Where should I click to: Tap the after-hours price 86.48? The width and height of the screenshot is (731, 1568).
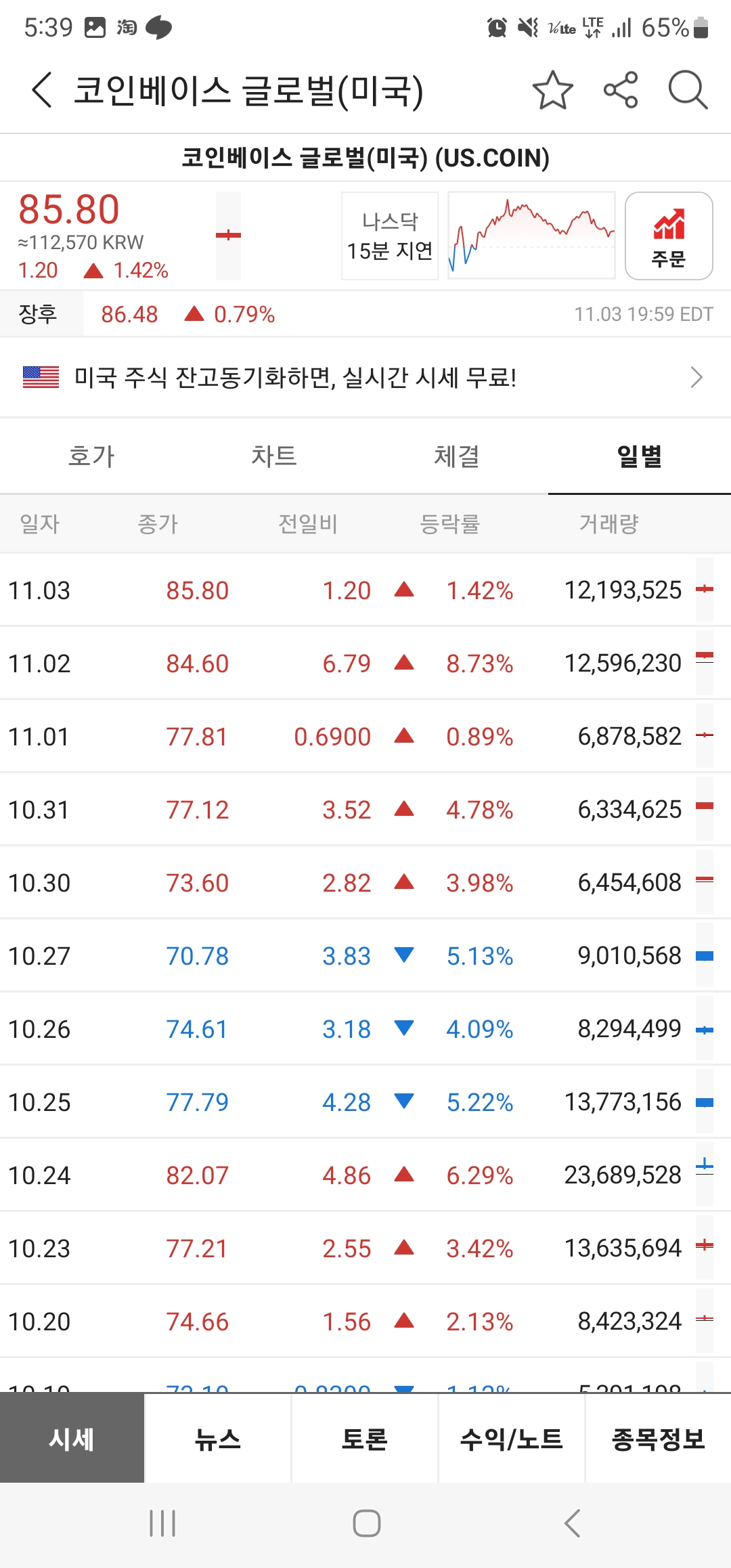click(129, 314)
